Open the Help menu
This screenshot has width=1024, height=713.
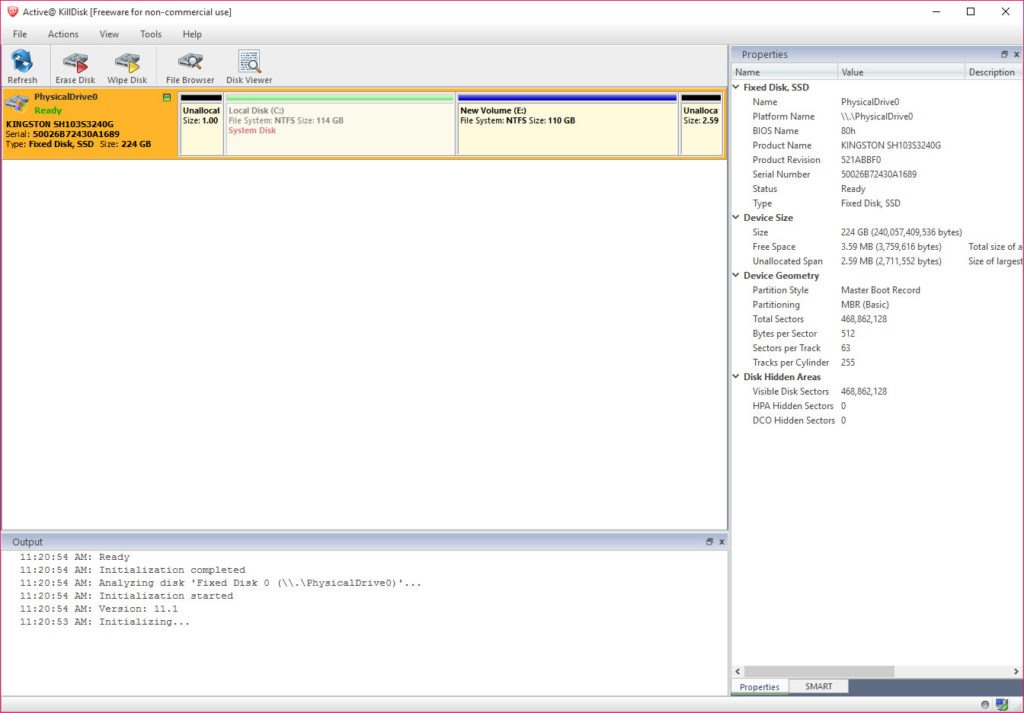(x=192, y=34)
